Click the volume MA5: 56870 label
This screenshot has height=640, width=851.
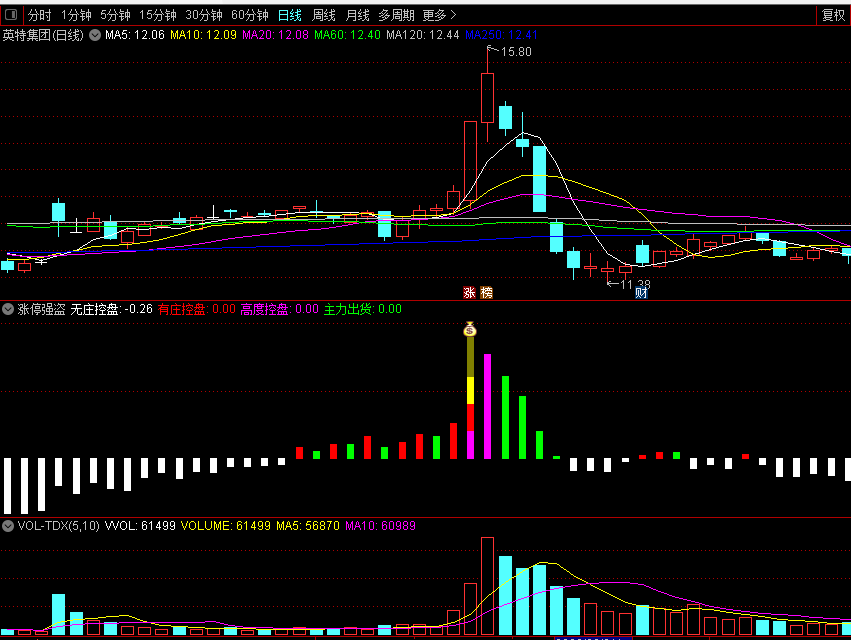[308, 526]
